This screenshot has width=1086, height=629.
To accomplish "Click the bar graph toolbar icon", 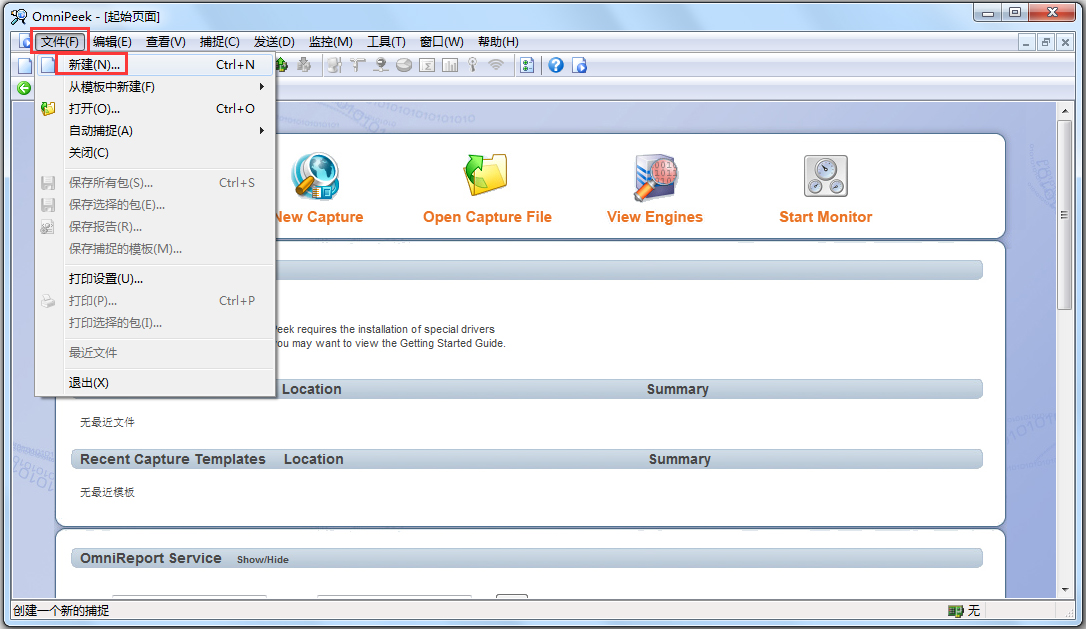I will [450, 65].
